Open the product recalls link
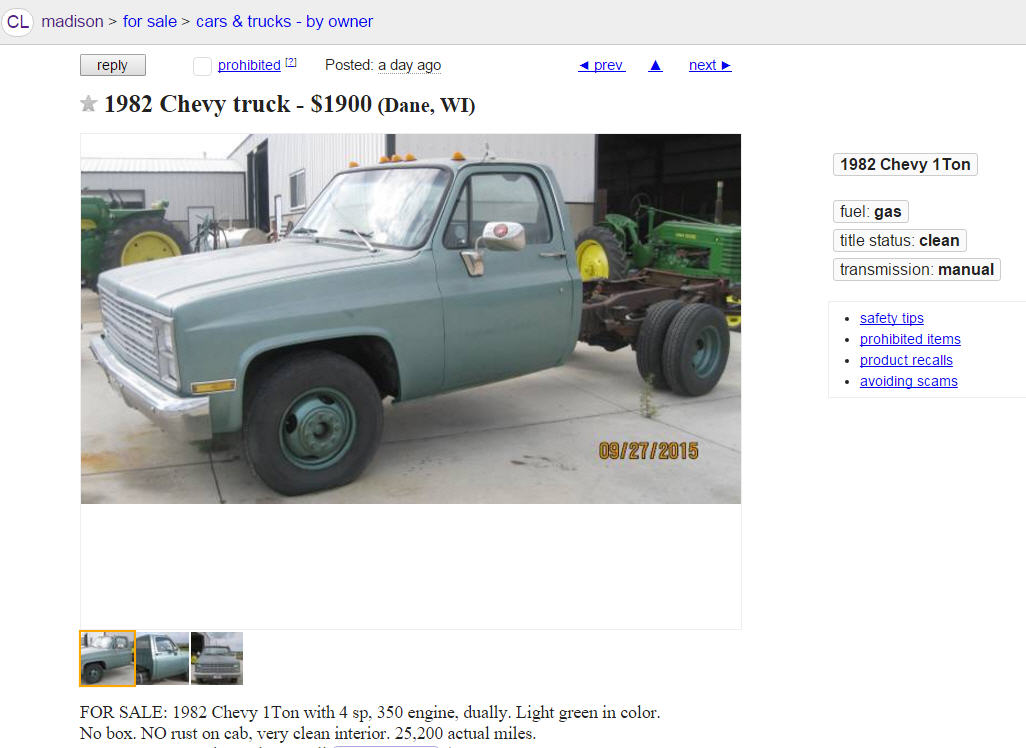1026x748 pixels. [x=906, y=360]
